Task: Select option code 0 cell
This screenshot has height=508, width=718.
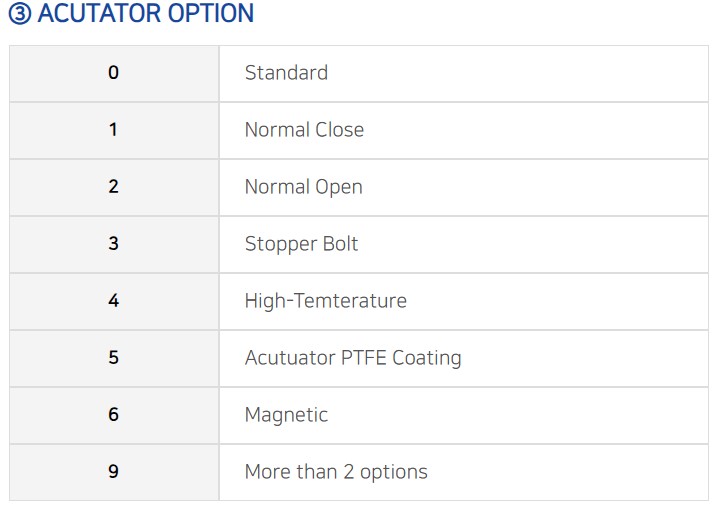Action: [x=114, y=73]
